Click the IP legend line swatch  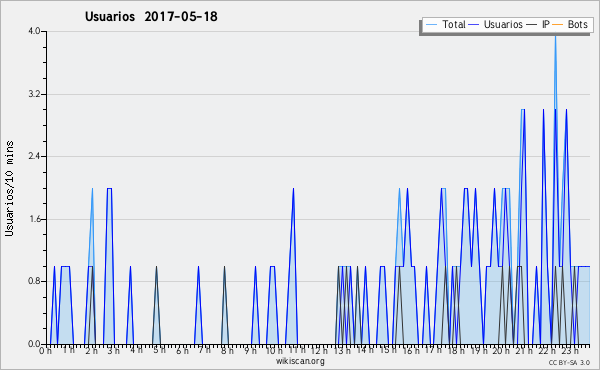pos(532,24)
